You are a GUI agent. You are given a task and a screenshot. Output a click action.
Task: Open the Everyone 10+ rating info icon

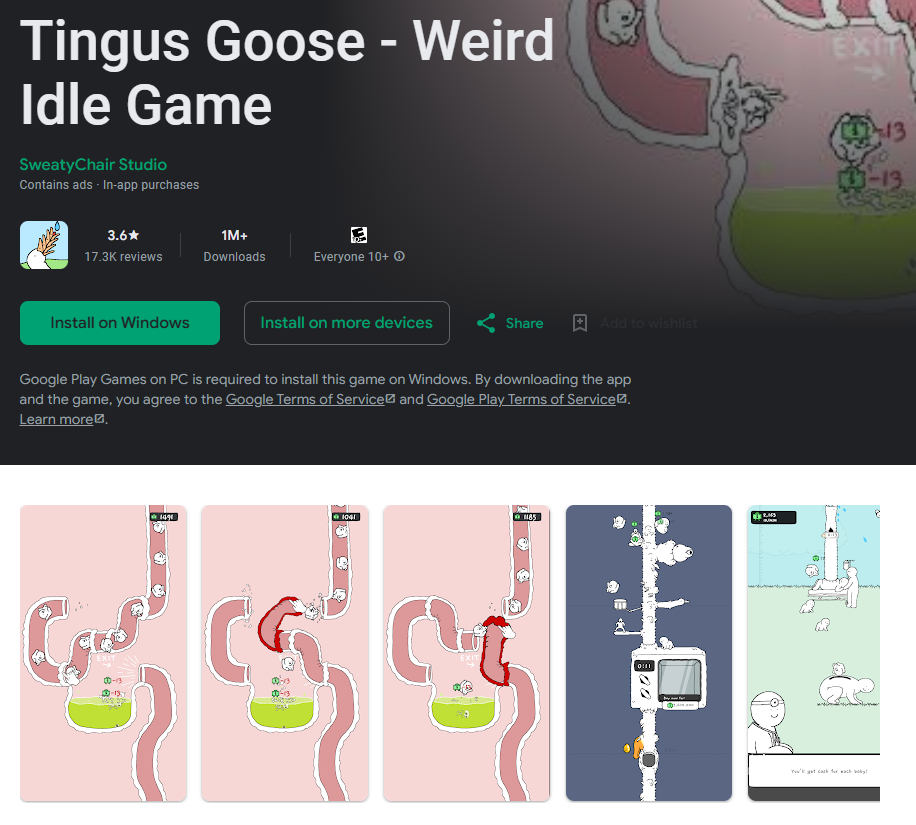[399, 256]
